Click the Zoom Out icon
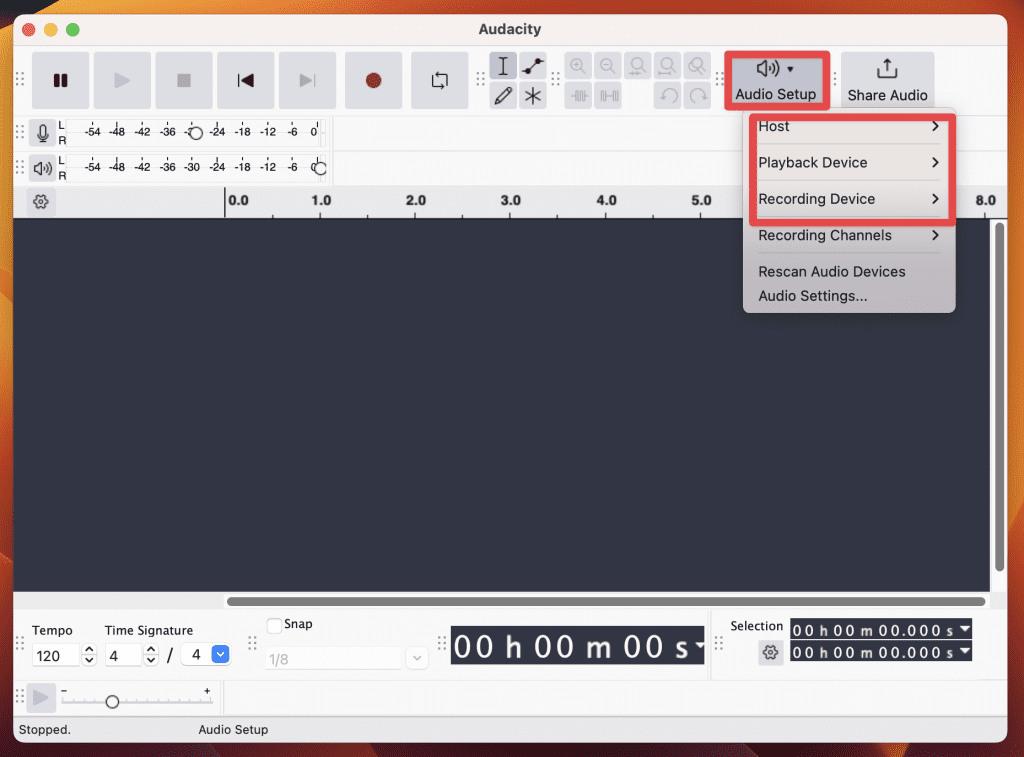The height and width of the screenshot is (757, 1024). (607, 66)
